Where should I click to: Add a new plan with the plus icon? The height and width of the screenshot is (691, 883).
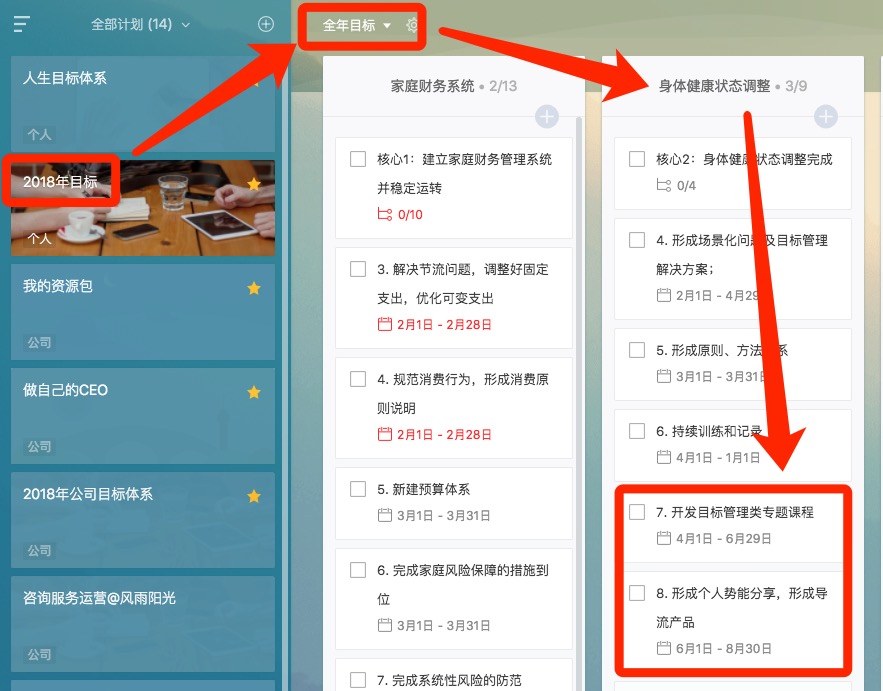point(266,24)
